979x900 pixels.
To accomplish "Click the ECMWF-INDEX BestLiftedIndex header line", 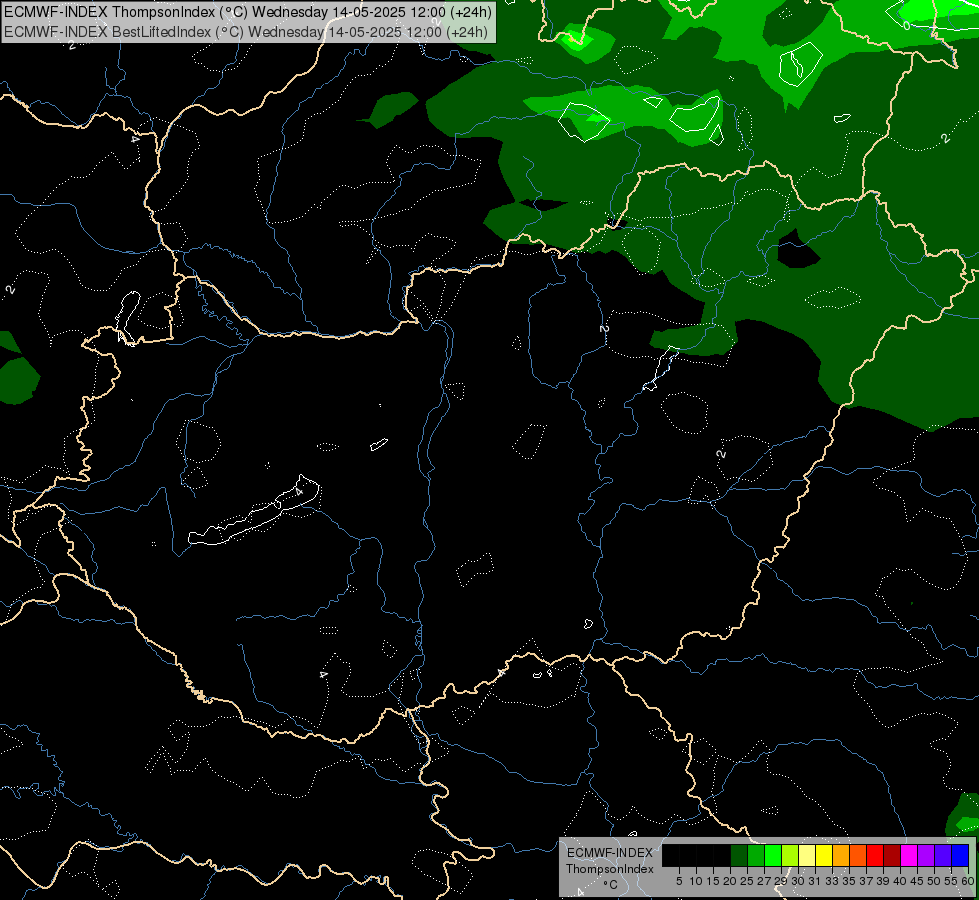I will 246,31.
